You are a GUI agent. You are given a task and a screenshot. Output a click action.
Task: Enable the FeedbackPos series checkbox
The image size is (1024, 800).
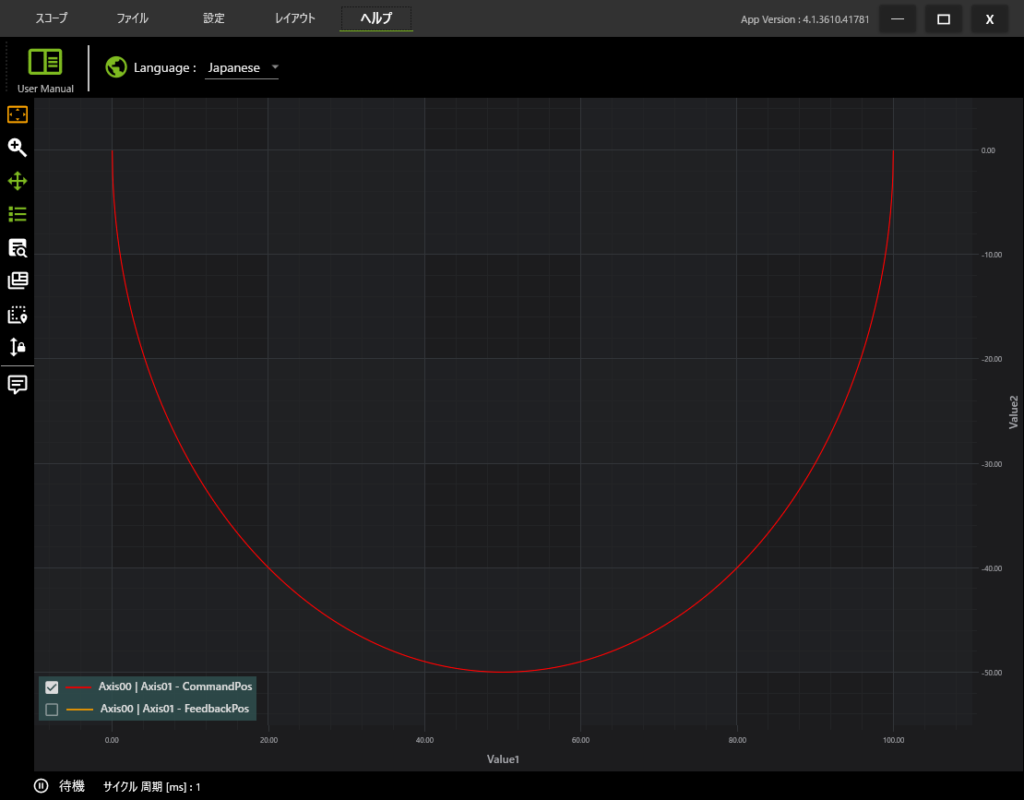point(52,709)
